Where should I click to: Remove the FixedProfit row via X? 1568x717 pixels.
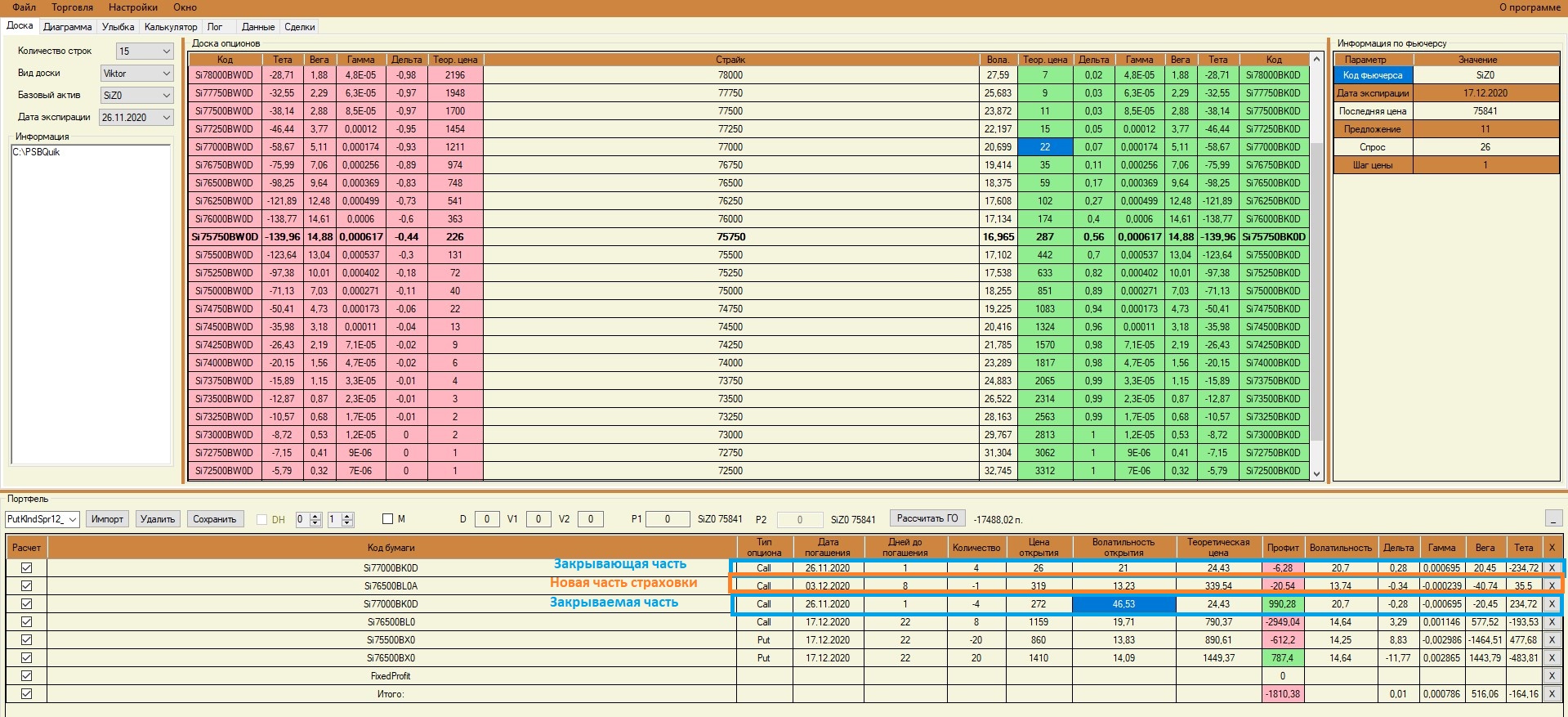(1552, 675)
